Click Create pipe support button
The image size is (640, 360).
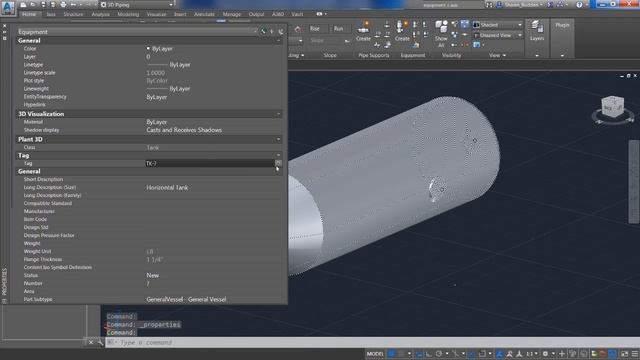[363, 31]
